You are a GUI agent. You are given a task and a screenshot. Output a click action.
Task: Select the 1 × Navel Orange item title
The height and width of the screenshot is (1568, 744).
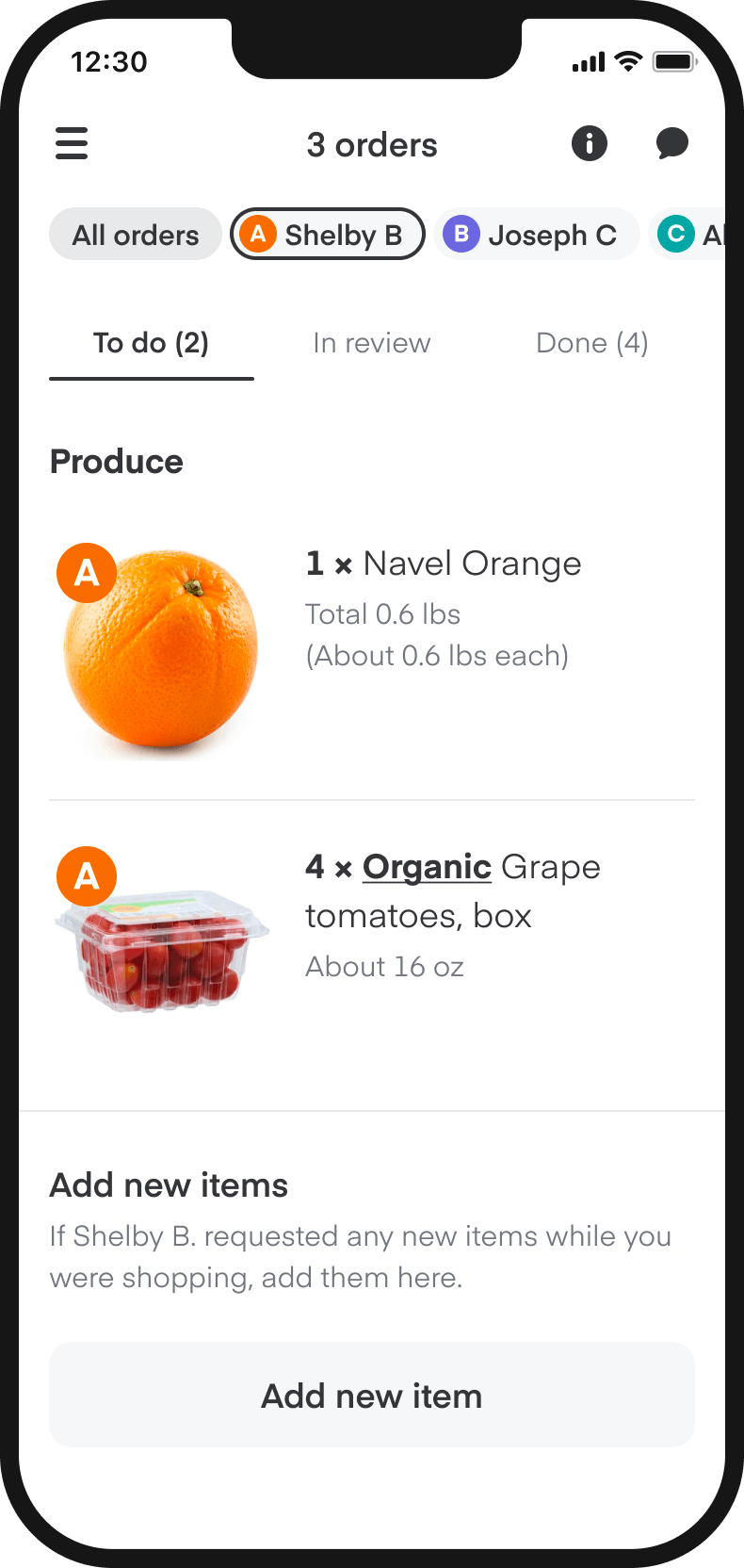click(x=444, y=563)
